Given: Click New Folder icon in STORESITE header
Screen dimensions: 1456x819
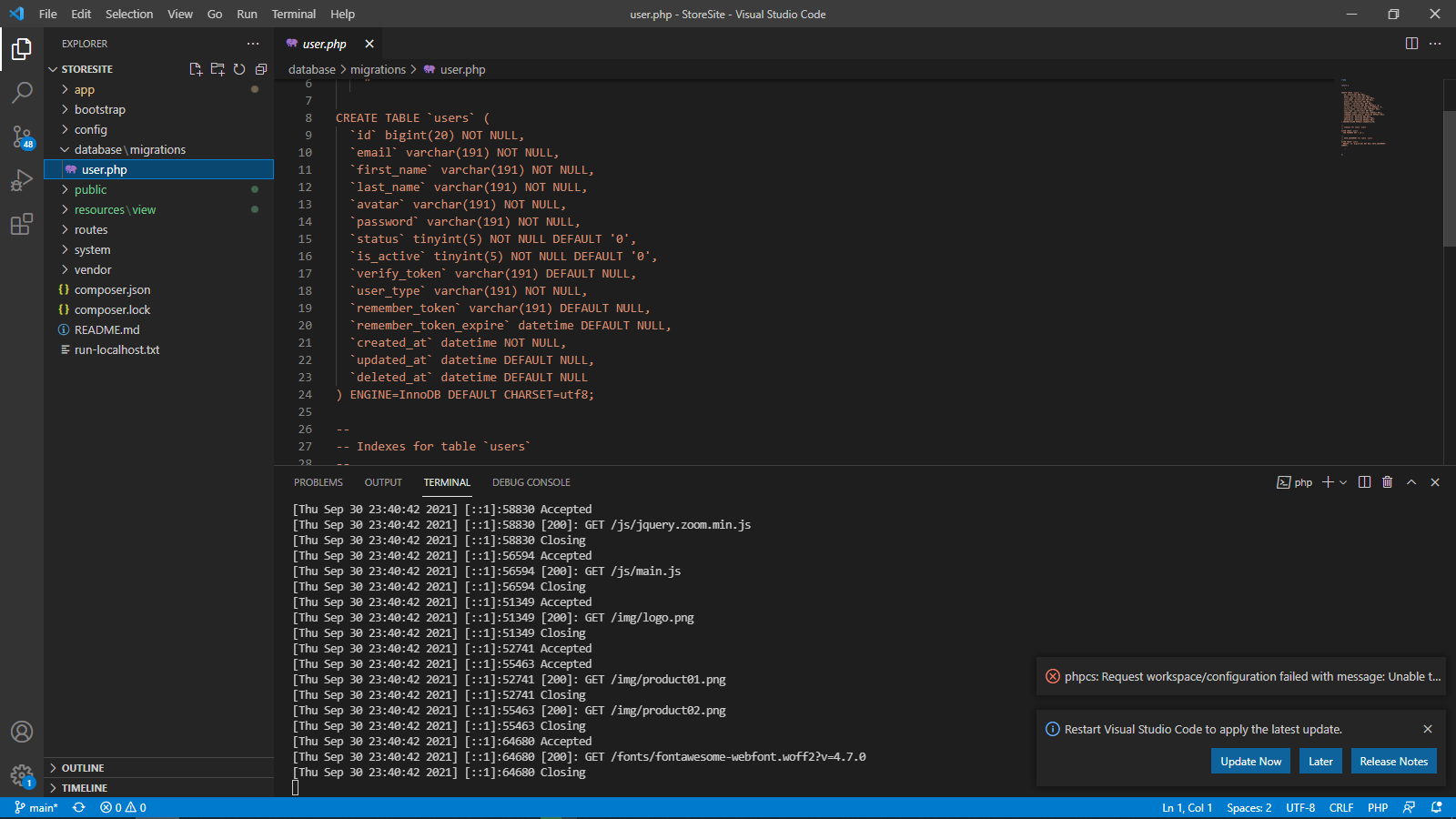Looking at the screenshot, I should (x=217, y=69).
